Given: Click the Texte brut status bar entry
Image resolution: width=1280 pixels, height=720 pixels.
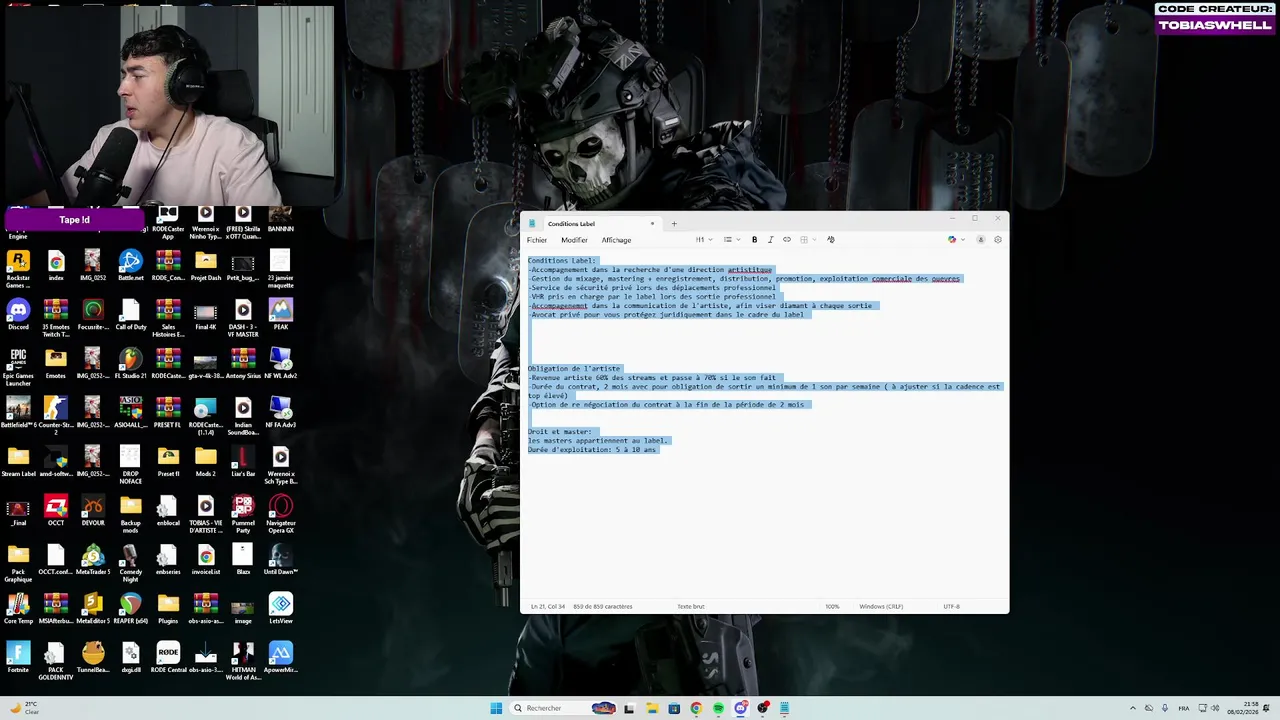Looking at the screenshot, I should click(x=691, y=607).
